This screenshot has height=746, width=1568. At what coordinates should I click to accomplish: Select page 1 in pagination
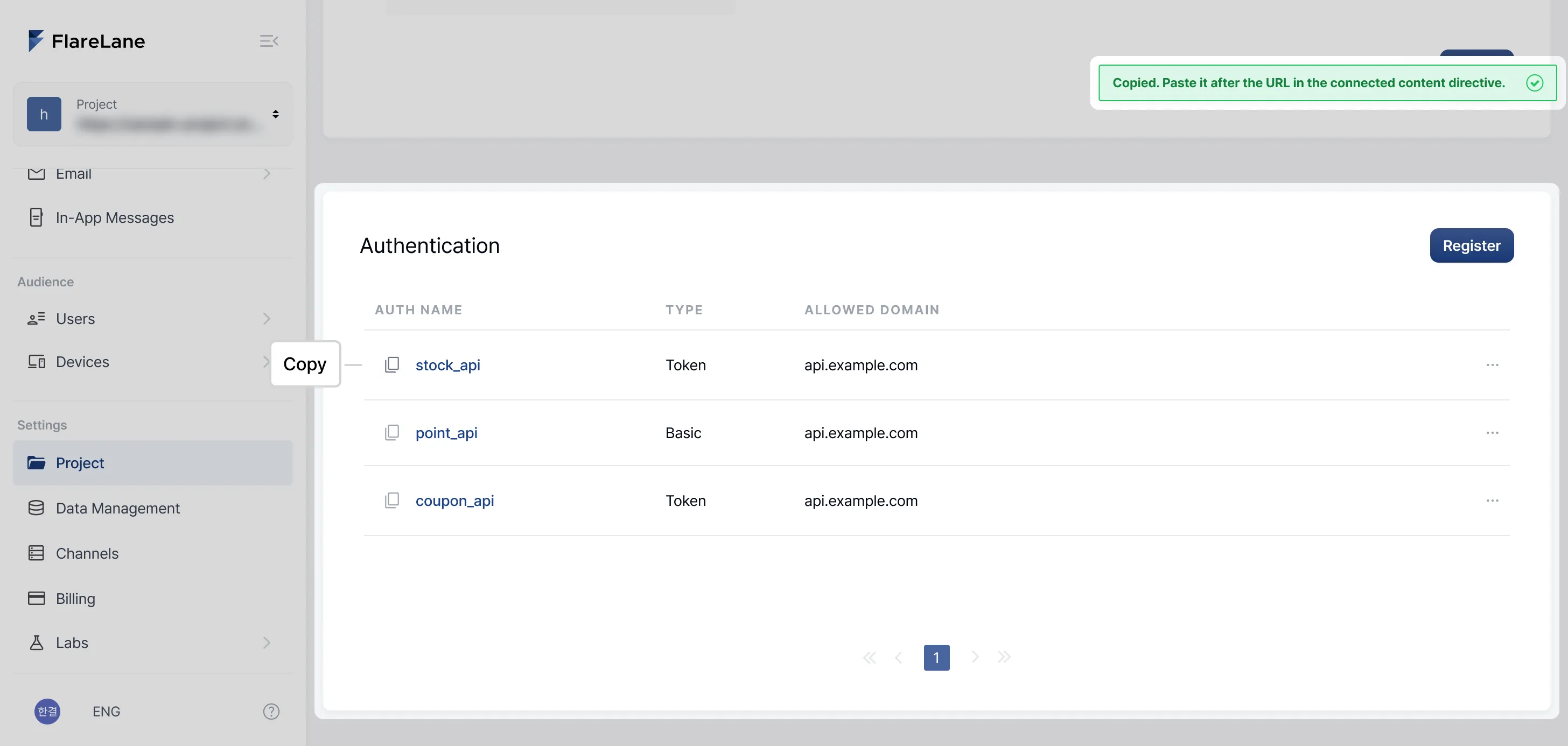[936, 657]
